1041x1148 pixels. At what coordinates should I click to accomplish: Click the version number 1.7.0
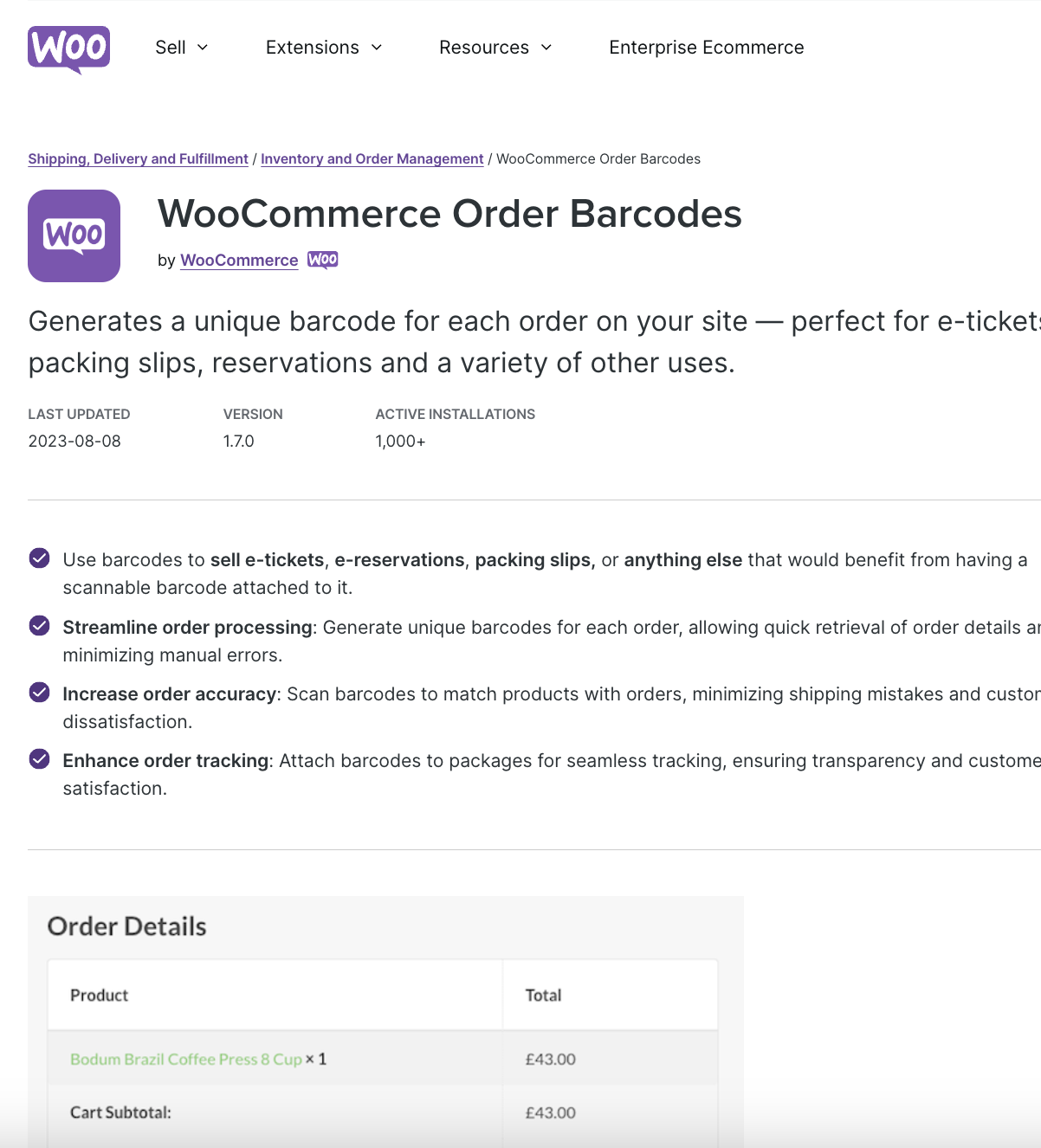click(x=238, y=441)
